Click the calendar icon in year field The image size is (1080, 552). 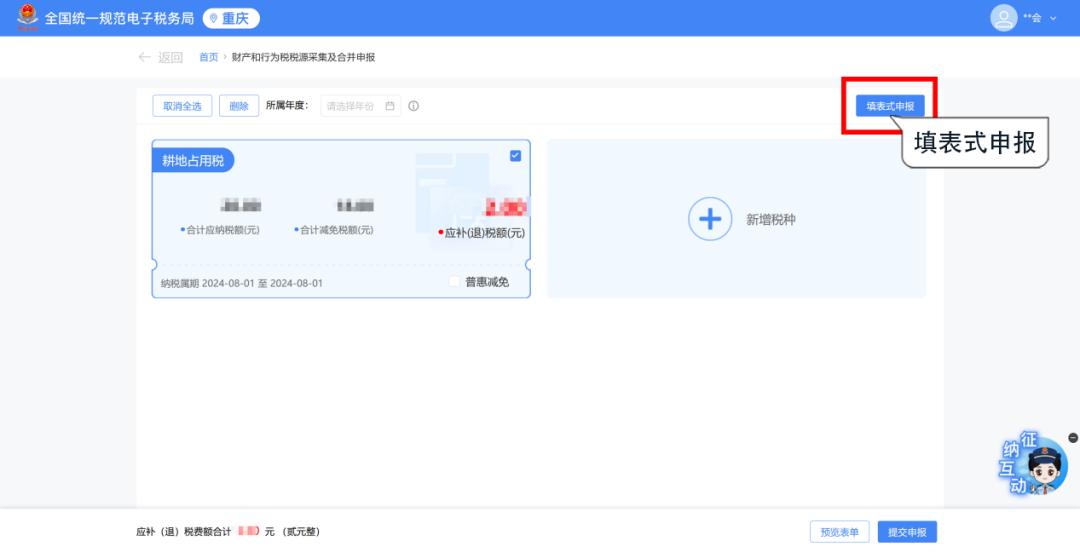(390, 106)
